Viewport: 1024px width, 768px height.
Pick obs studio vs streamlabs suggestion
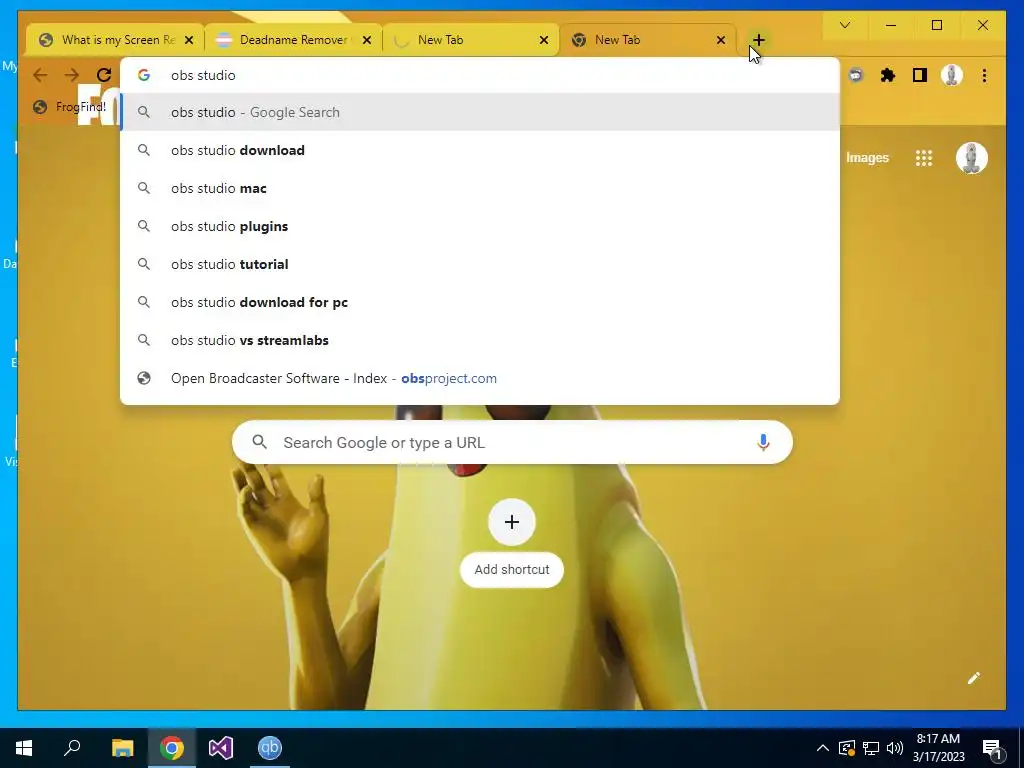[x=480, y=340]
